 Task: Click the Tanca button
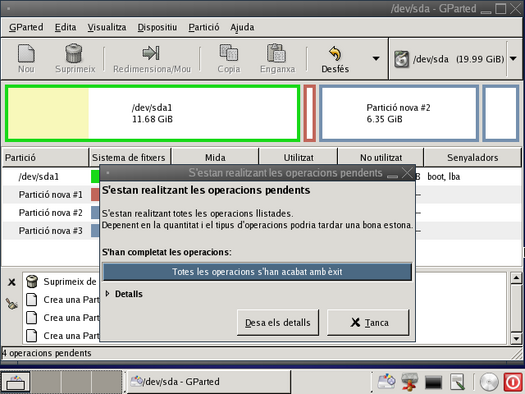(x=368, y=322)
